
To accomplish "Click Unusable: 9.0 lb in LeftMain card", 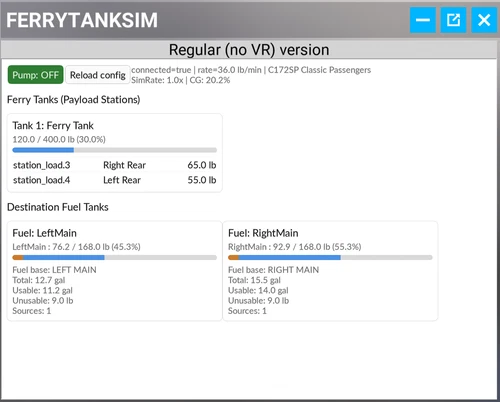I will [x=43, y=301].
